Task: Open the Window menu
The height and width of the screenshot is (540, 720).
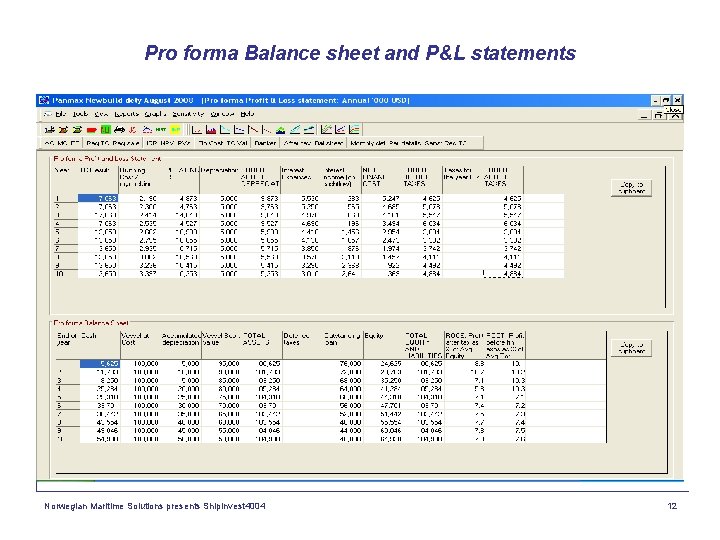Action: coord(222,114)
